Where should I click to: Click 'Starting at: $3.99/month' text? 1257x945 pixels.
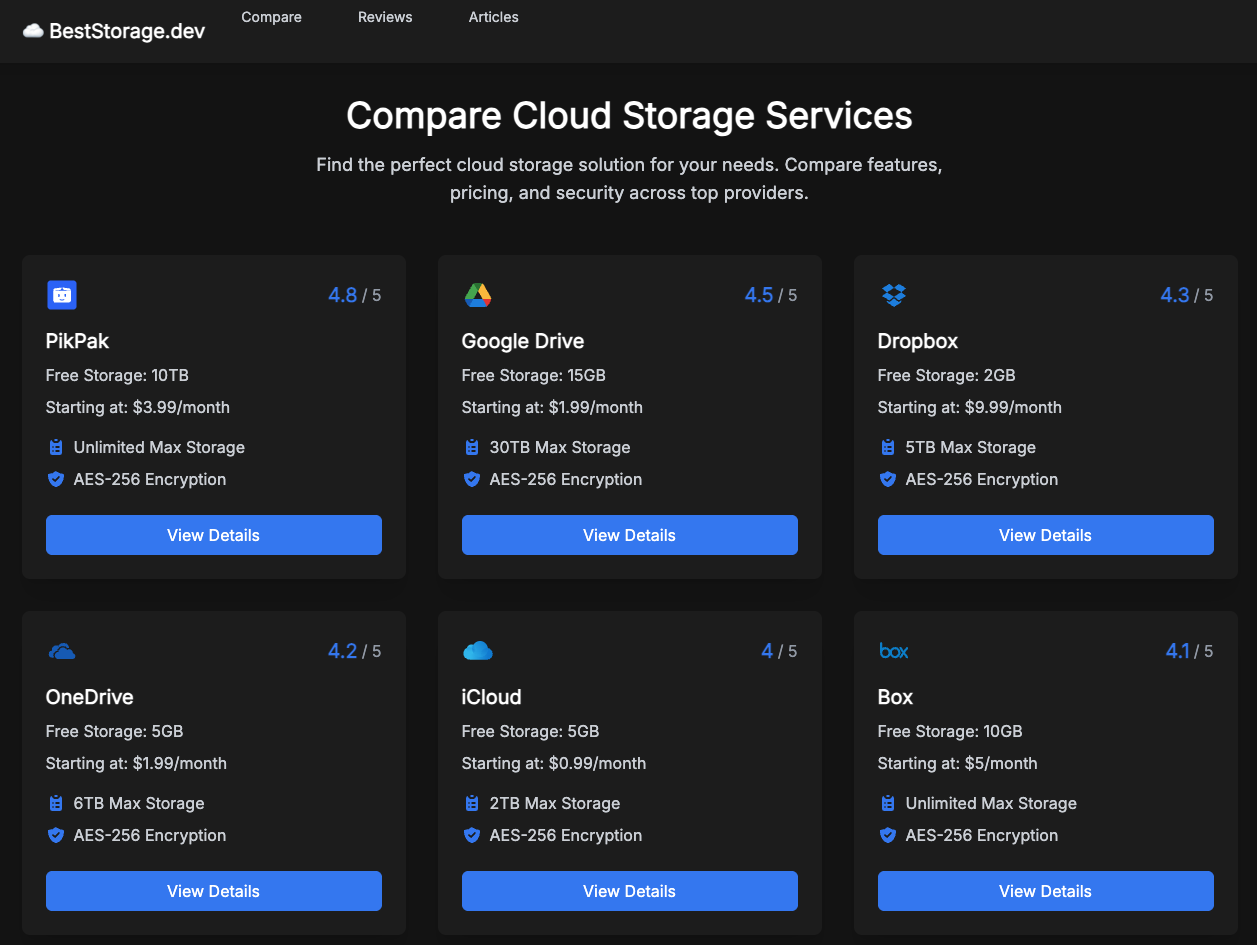point(138,407)
